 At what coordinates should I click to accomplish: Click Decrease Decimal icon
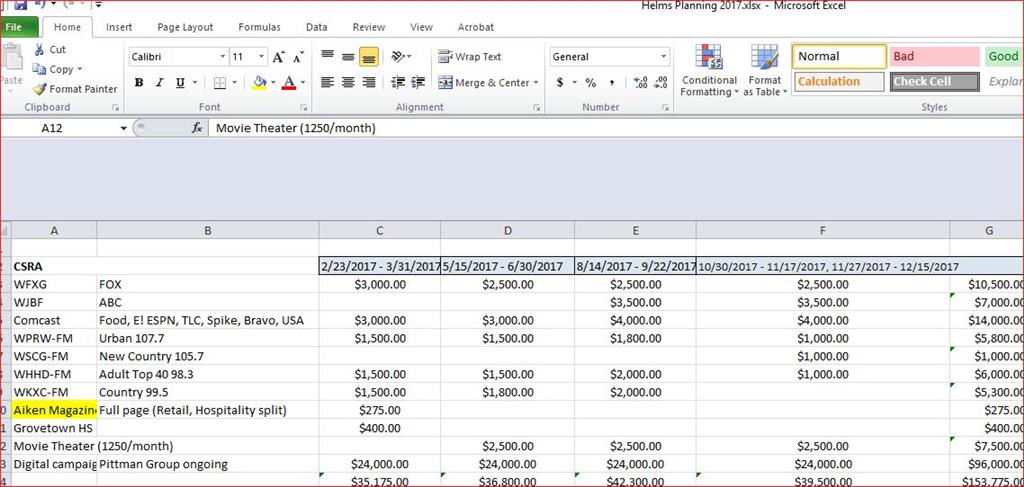coord(662,82)
